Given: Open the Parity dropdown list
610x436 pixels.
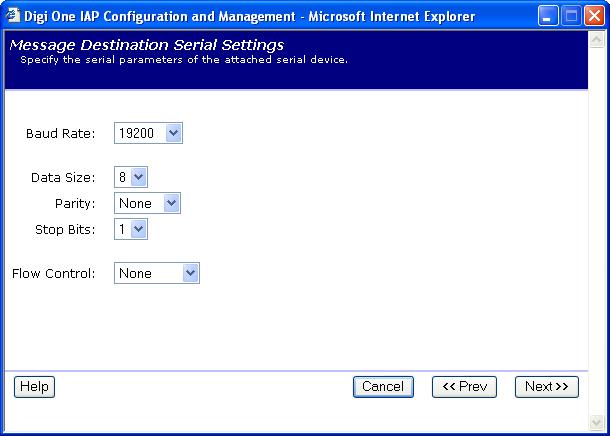Looking at the screenshot, I should pos(147,203).
